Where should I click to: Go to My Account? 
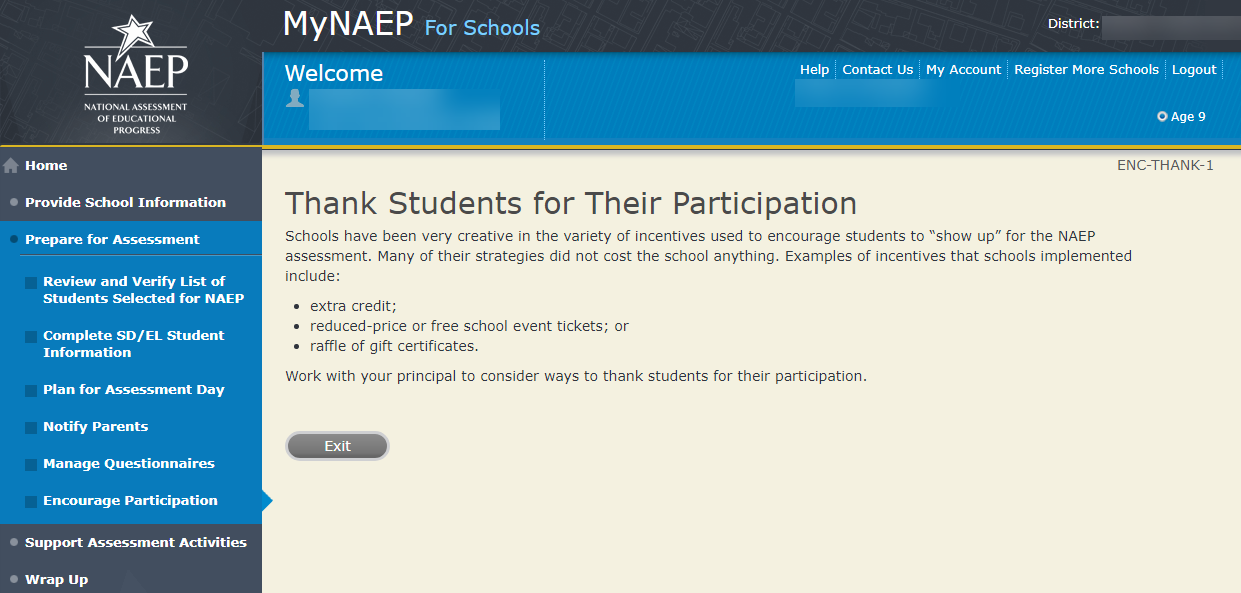click(963, 70)
